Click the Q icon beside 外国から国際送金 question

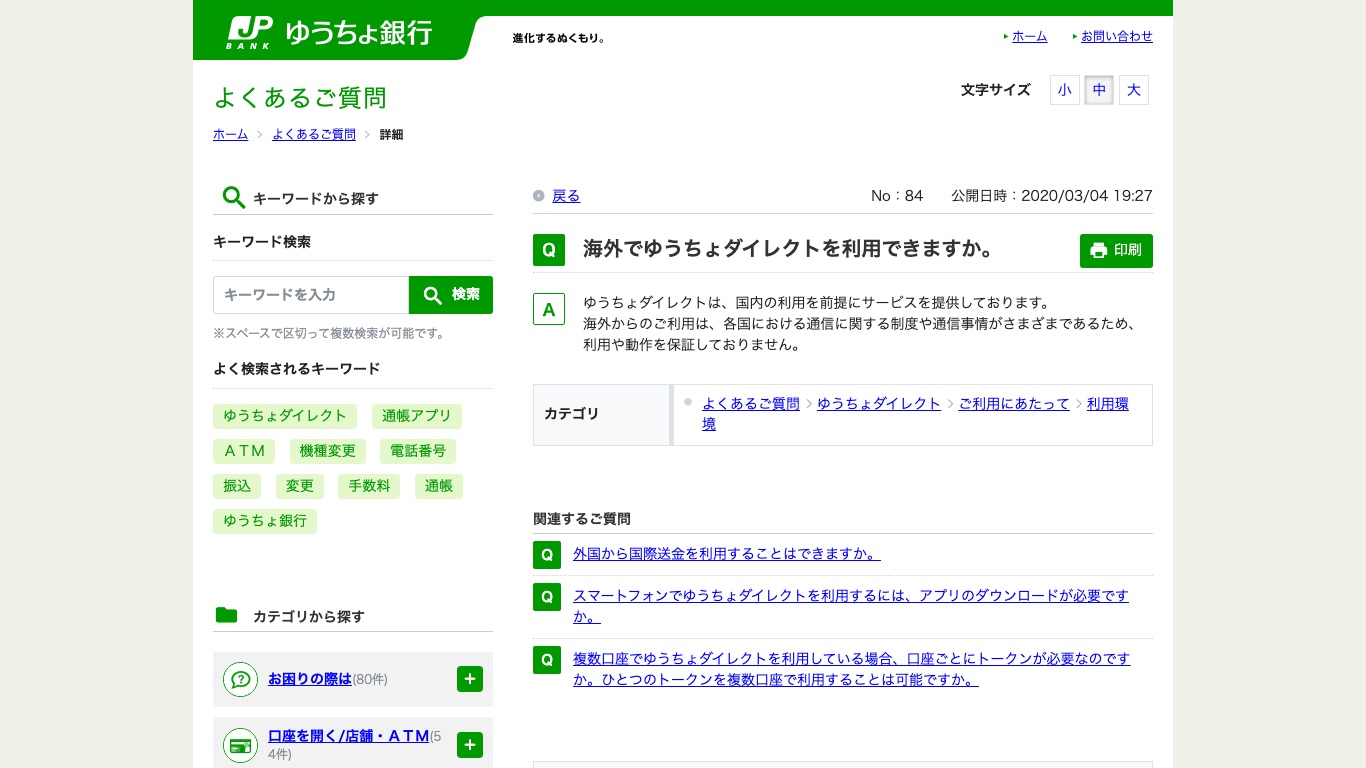tap(547, 555)
